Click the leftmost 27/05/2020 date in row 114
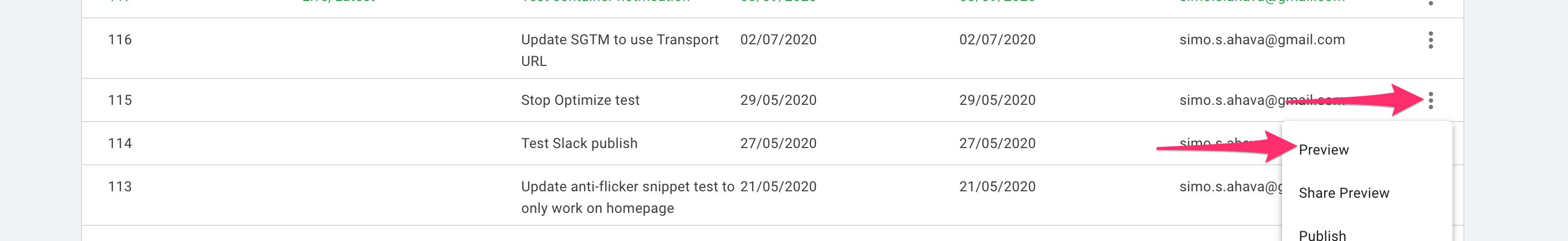The image size is (1568, 241). (x=778, y=143)
